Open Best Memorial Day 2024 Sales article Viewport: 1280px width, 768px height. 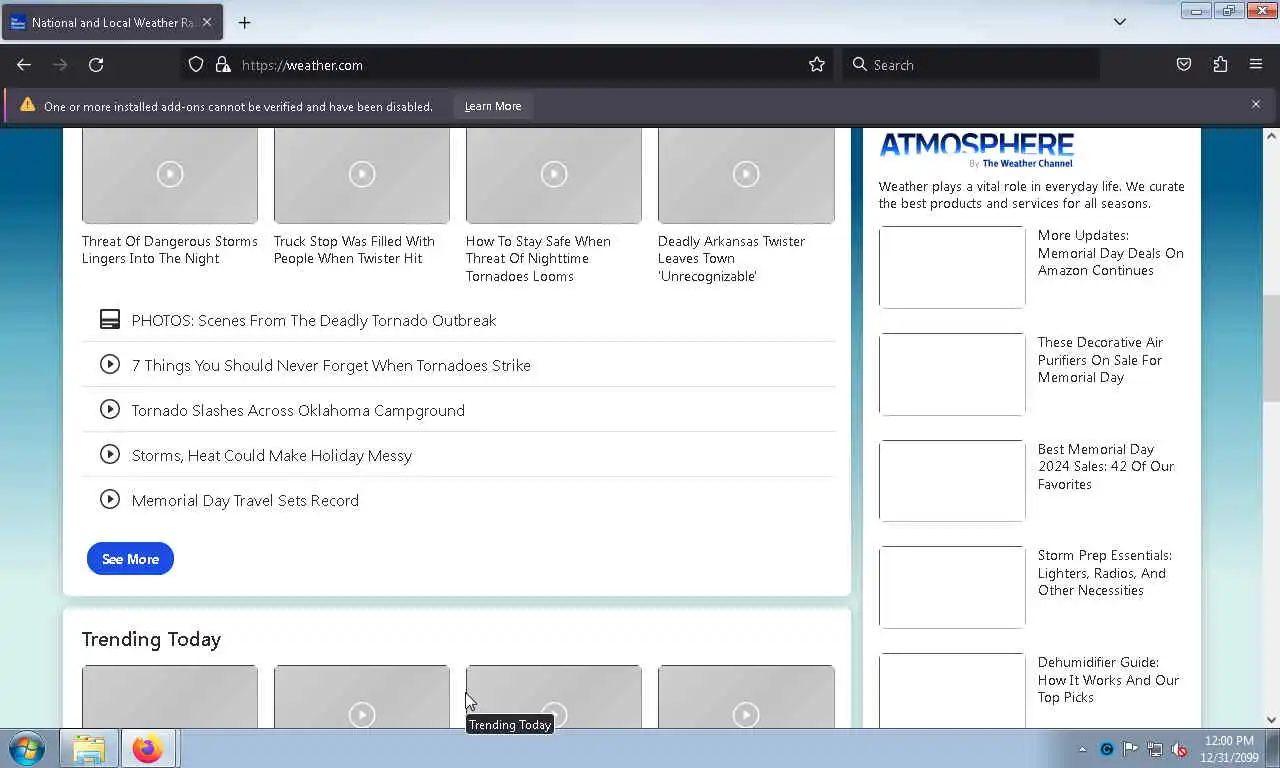[x=1106, y=467]
